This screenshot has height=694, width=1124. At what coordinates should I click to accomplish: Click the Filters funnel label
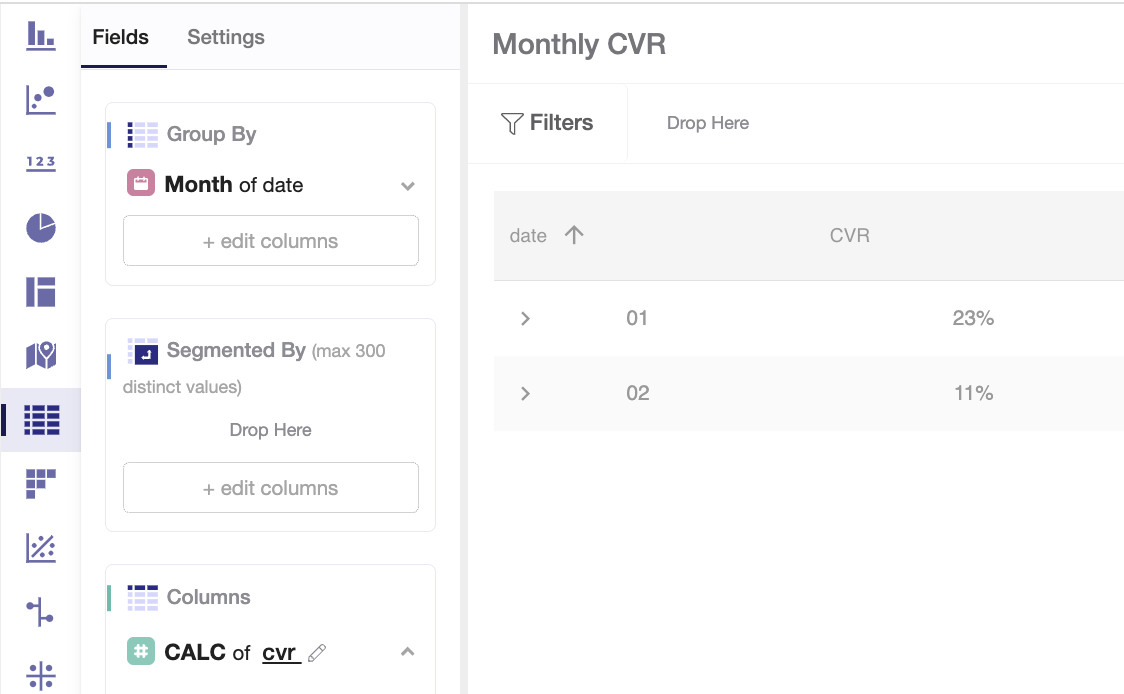(x=547, y=123)
